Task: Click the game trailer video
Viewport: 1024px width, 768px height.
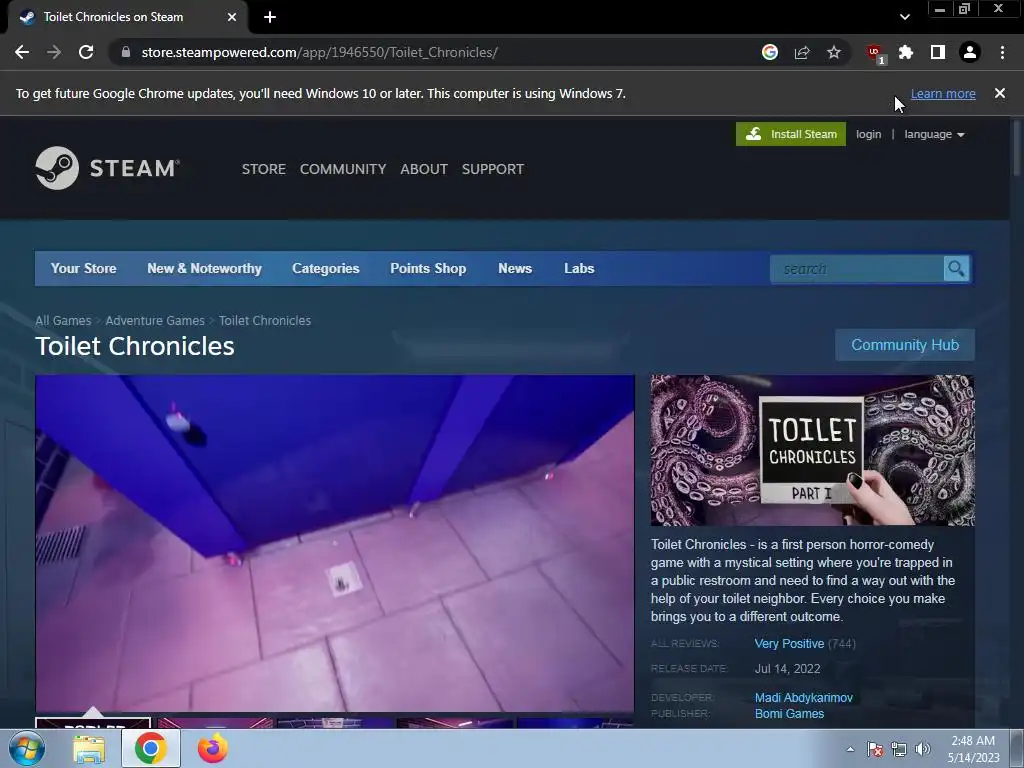Action: (x=334, y=543)
